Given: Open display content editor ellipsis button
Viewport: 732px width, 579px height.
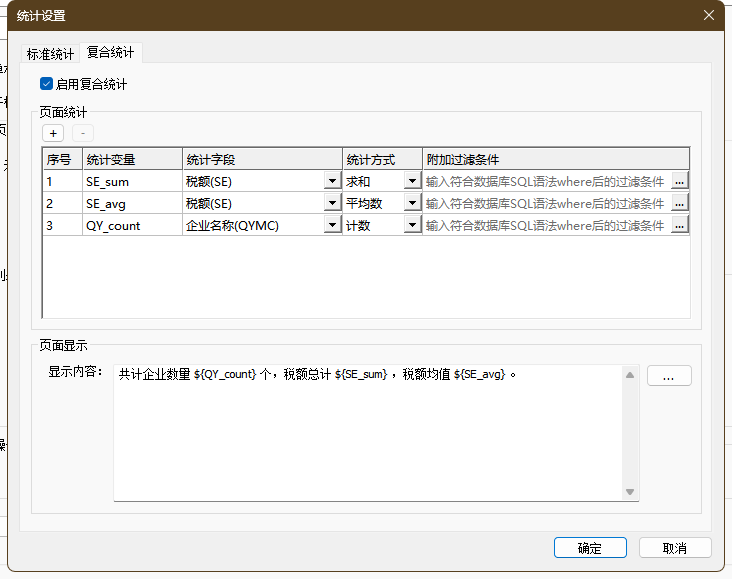Looking at the screenshot, I should pyautogui.click(x=669, y=376).
